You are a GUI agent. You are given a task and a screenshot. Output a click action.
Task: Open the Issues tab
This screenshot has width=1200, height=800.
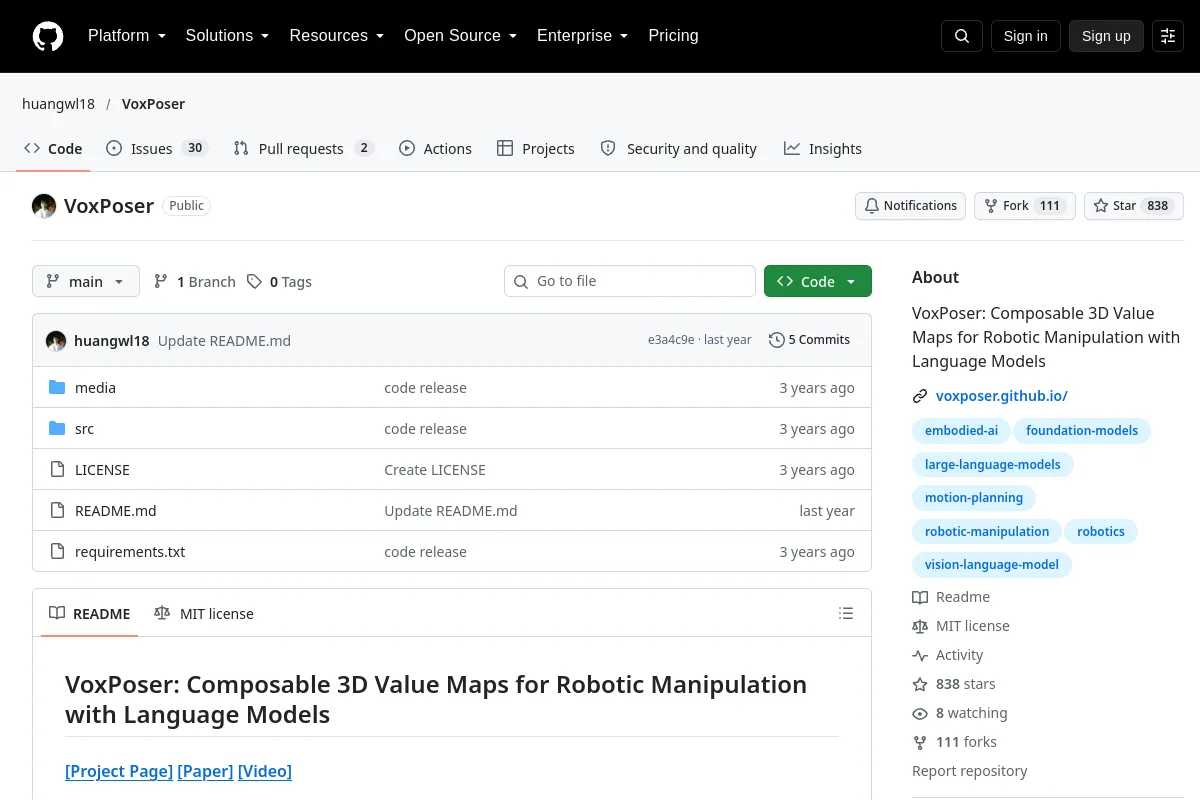(156, 149)
